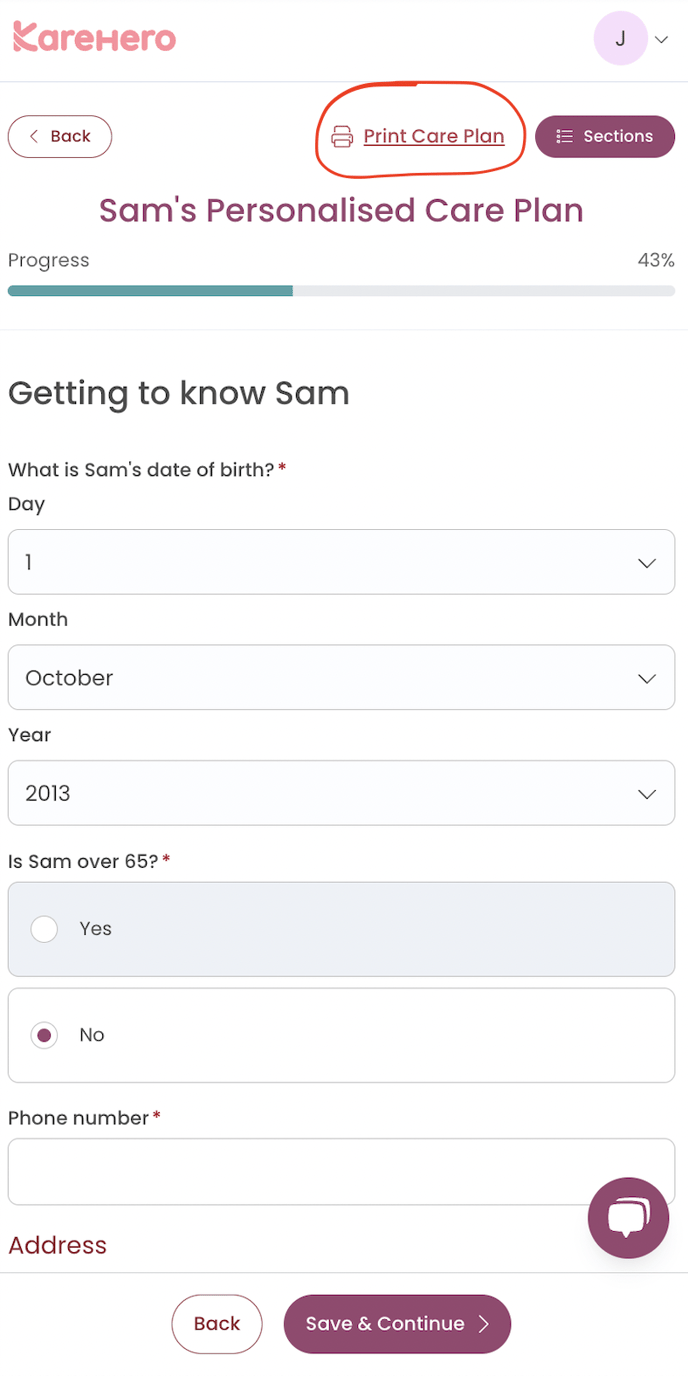Viewport: 688px width, 1376px height.
Task: Click the KareHero logo
Action: 94,38
